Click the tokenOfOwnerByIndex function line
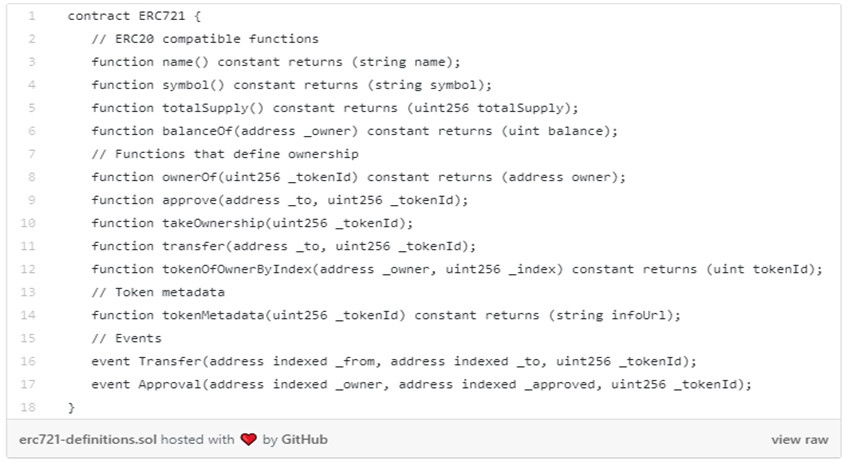The image size is (850, 470). coord(456,269)
